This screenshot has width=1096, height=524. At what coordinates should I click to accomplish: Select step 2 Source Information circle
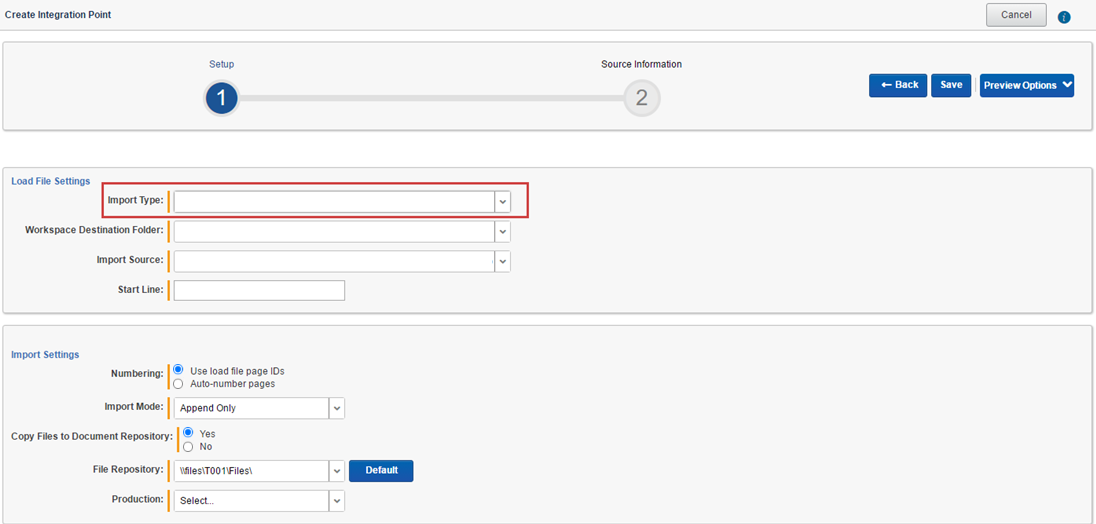click(642, 99)
